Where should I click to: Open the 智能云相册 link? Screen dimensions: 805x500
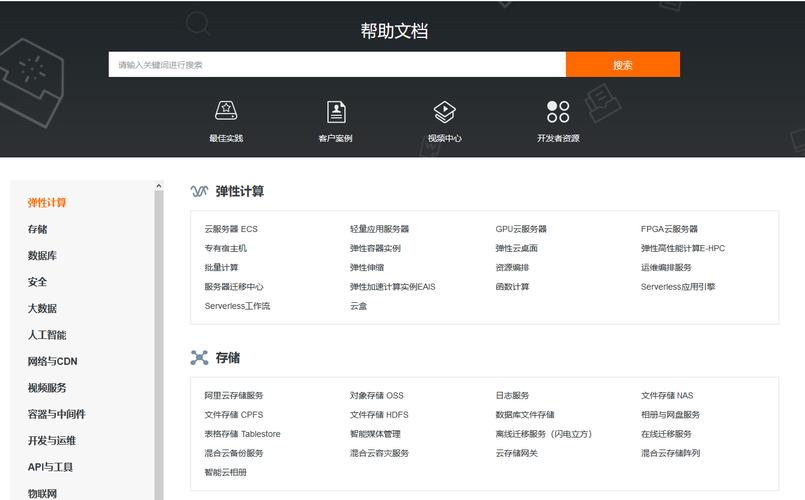point(225,472)
